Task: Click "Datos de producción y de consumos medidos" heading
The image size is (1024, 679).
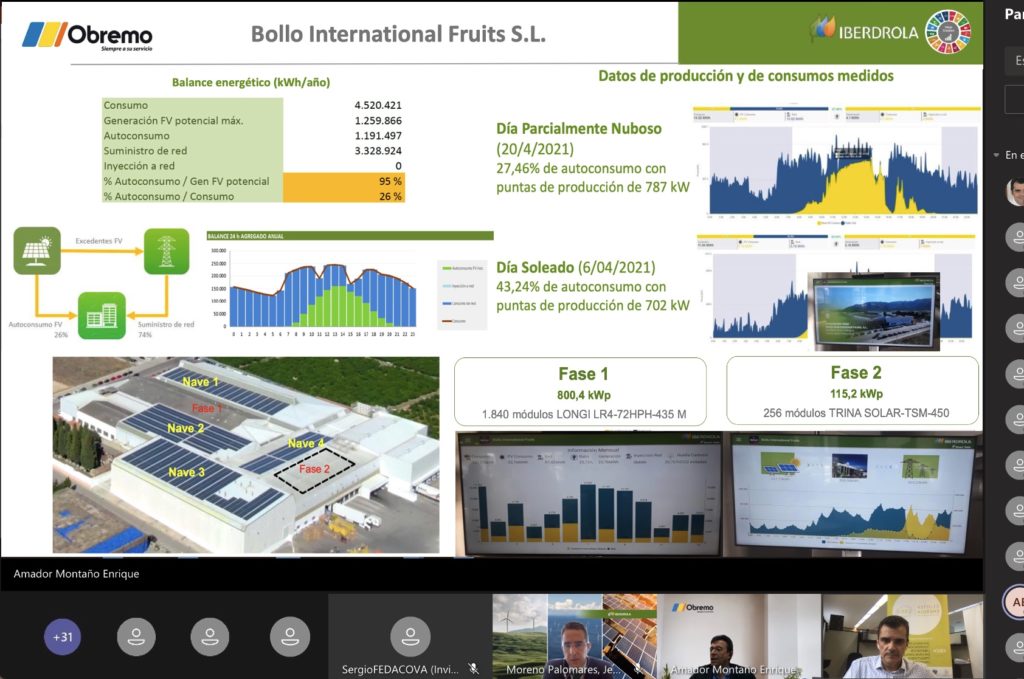Action: (x=746, y=76)
